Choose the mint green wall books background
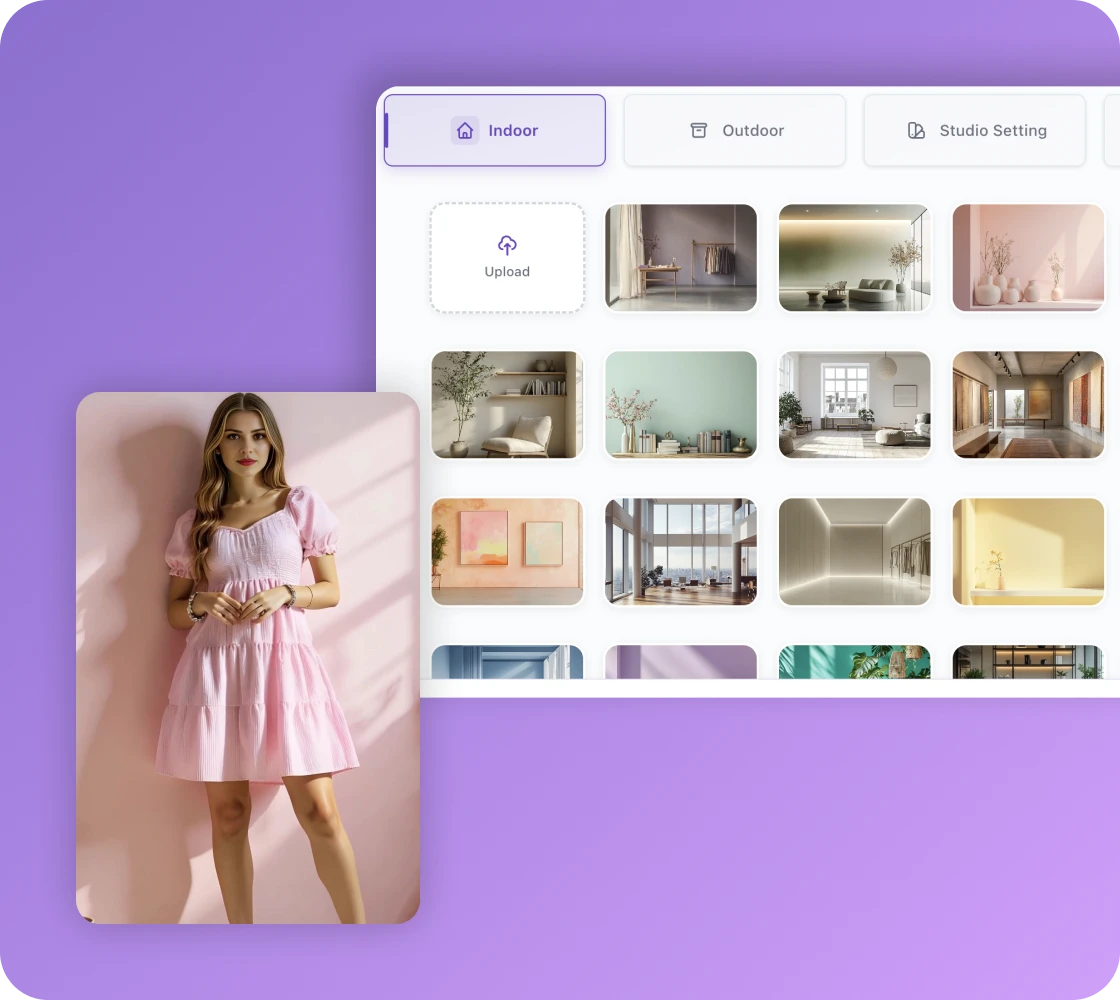The width and height of the screenshot is (1120, 1000). click(x=681, y=404)
